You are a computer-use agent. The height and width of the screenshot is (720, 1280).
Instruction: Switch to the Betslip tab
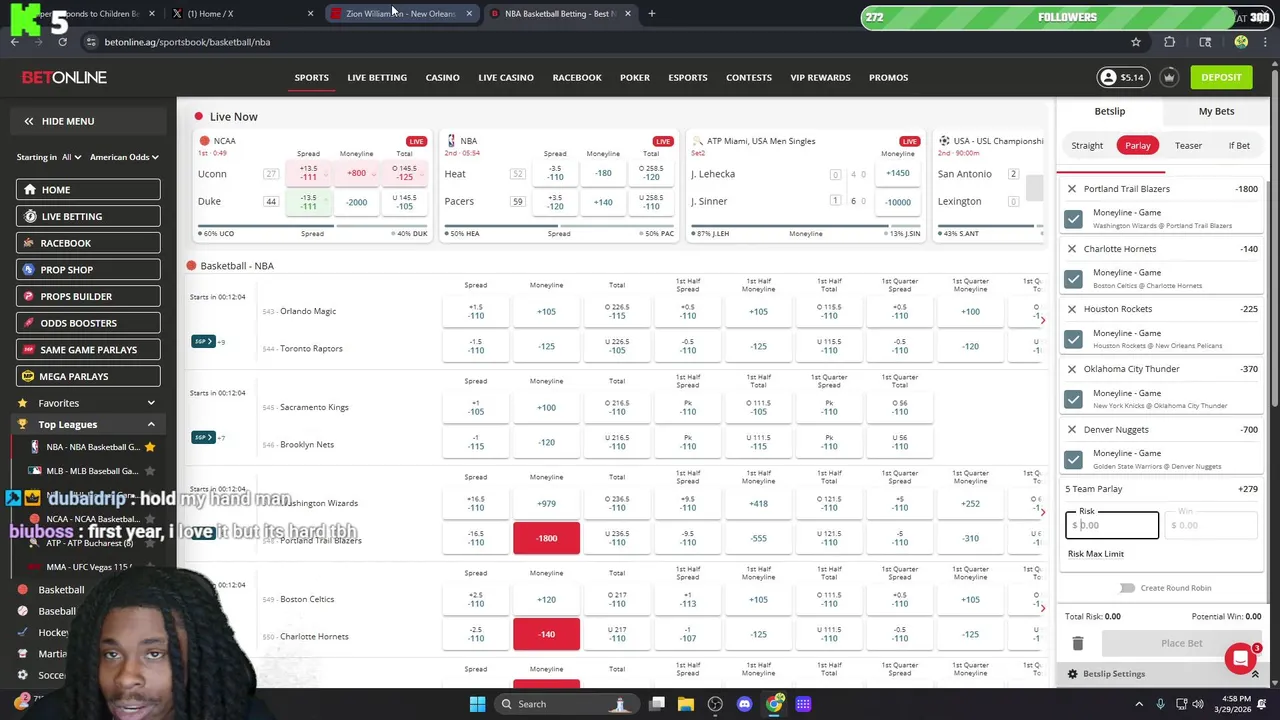click(1110, 111)
